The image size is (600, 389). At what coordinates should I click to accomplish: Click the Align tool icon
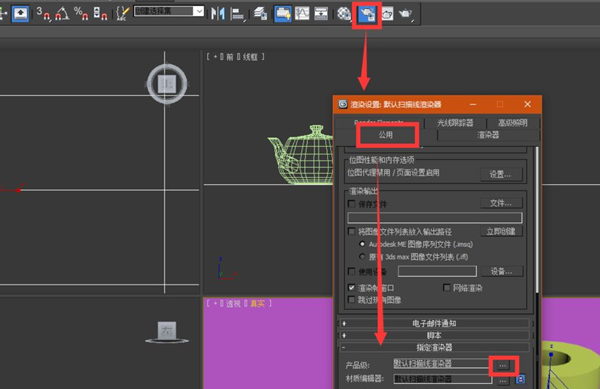pyautogui.click(x=237, y=14)
